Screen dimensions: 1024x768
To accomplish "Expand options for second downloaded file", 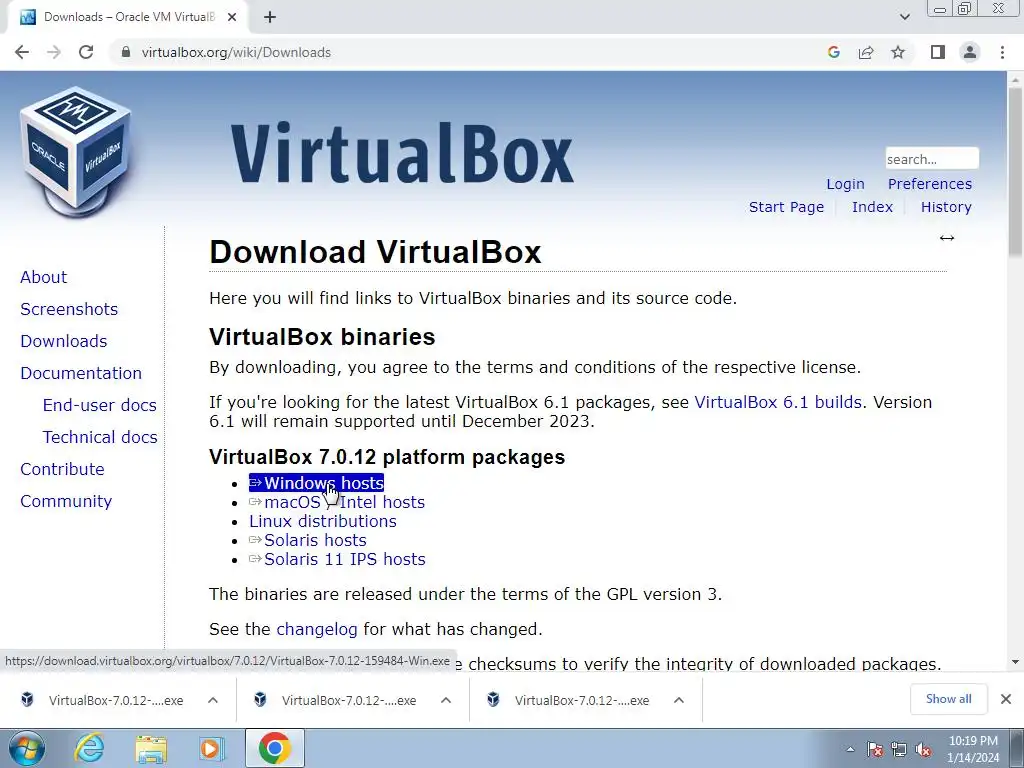I will 446,700.
